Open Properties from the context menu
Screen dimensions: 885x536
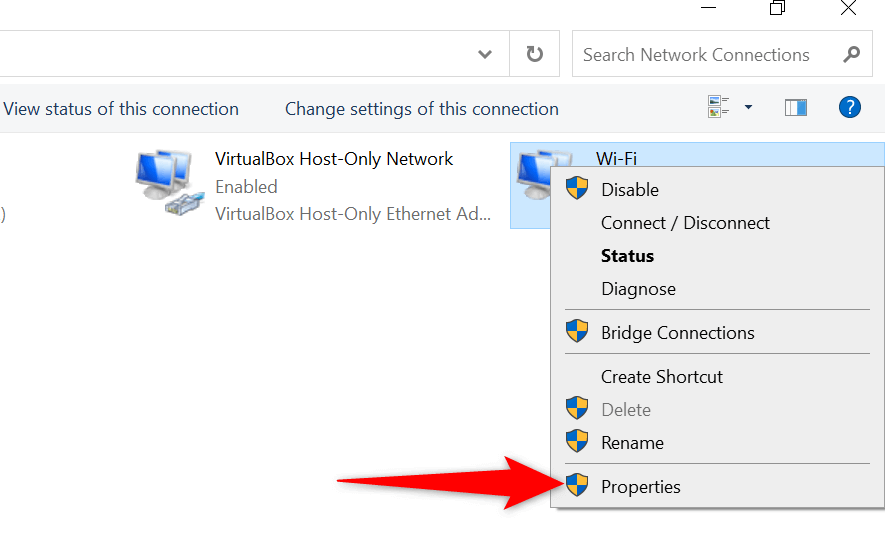640,487
